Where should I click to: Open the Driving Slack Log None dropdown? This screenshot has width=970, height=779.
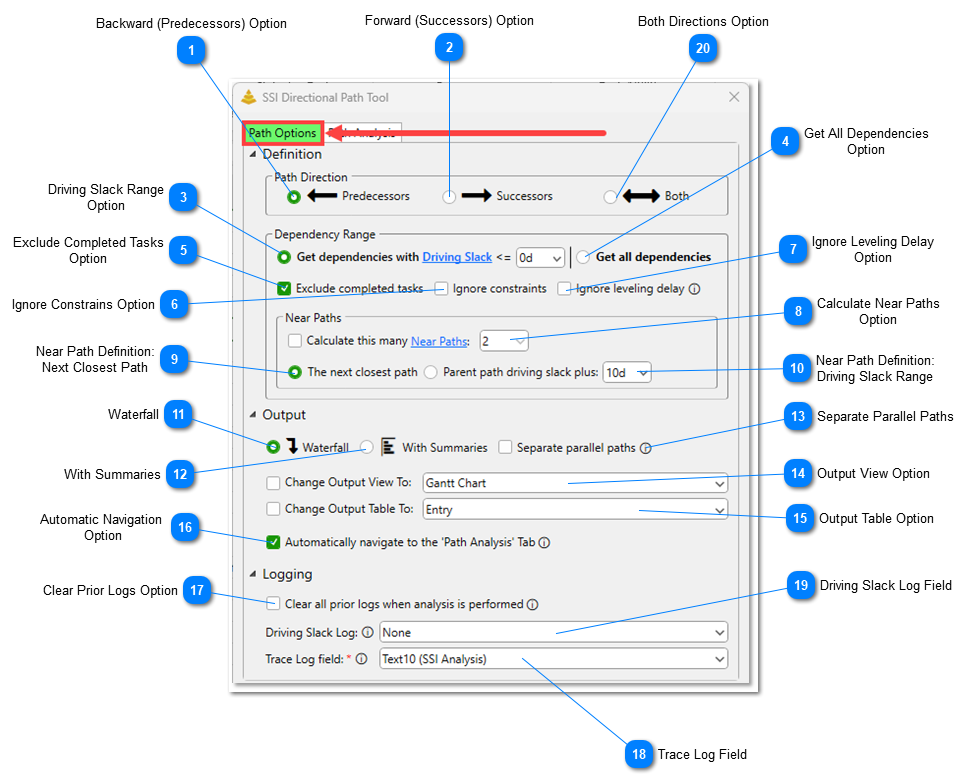pos(553,632)
